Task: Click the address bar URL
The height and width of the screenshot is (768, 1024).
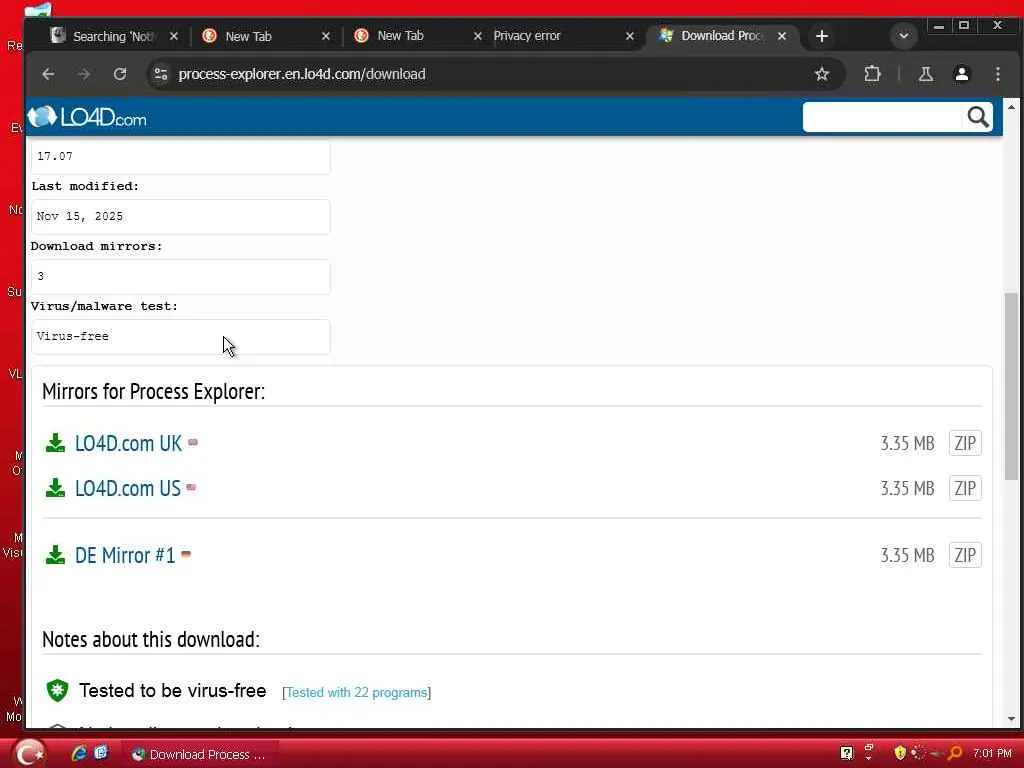Action: [x=302, y=74]
